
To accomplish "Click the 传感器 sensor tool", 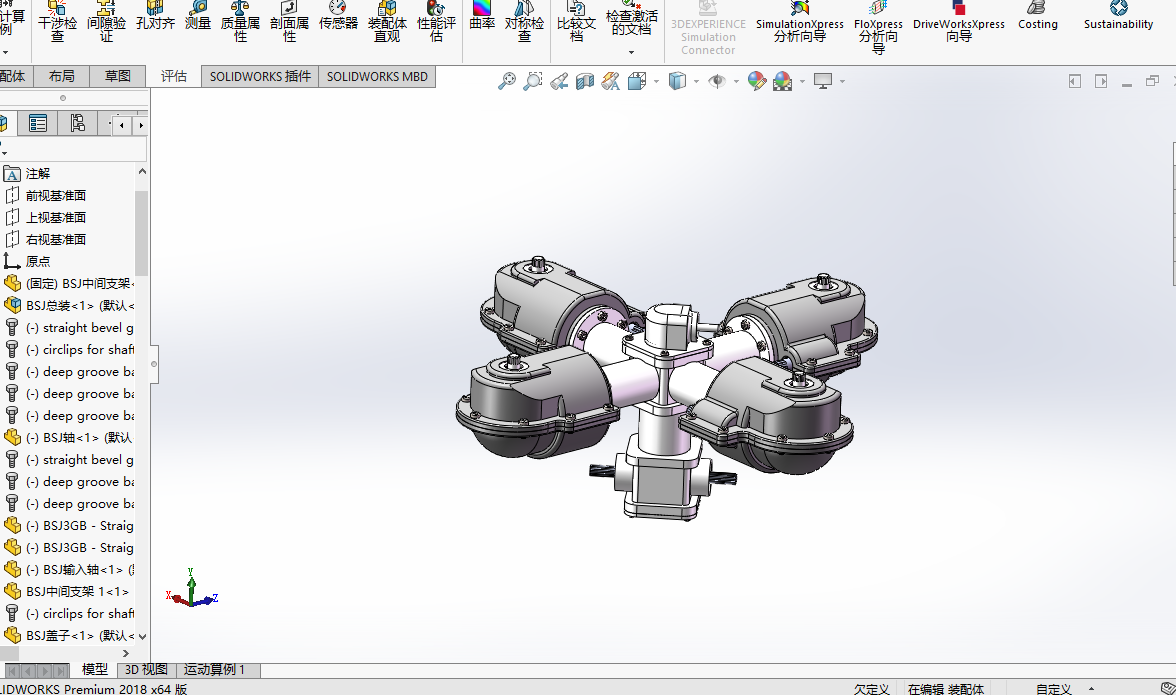I will coord(338,16).
